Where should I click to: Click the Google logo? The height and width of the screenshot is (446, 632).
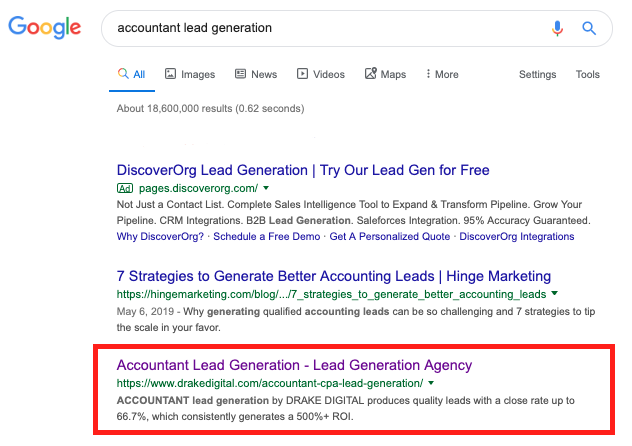[45, 27]
